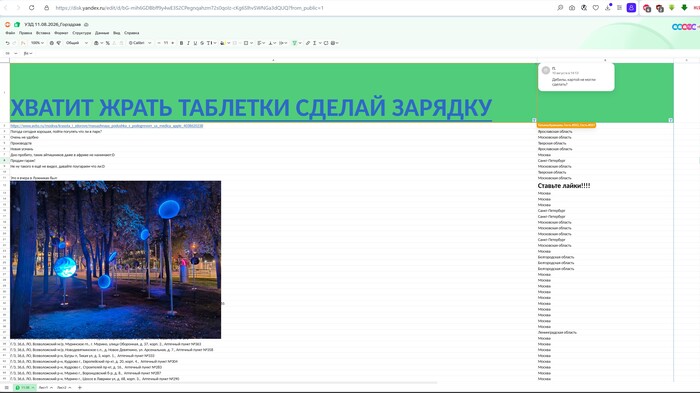700x393 pixels.
Task: Click the glowing blue park lights image
Action: pyautogui.click(x=116, y=259)
